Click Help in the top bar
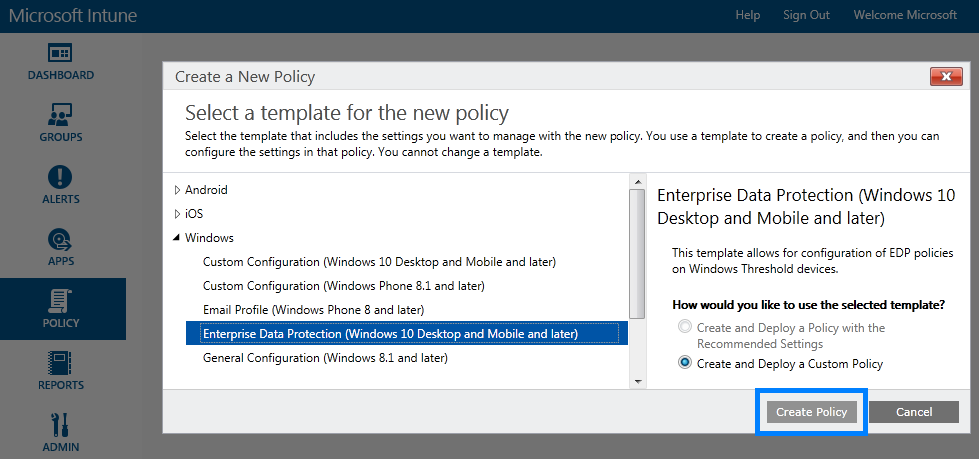 tap(748, 15)
